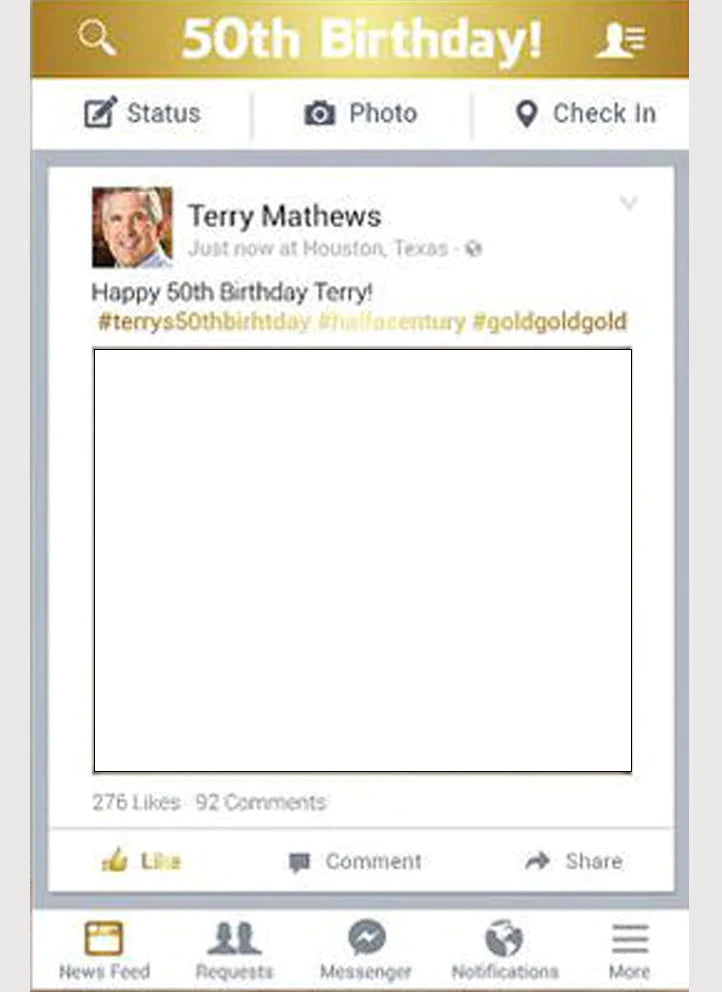Image resolution: width=722 pixels, height=992 pixels.
Task: Click the globe privacy icon beside Texas
Action: pyautogui.click(x=473, y=249)
